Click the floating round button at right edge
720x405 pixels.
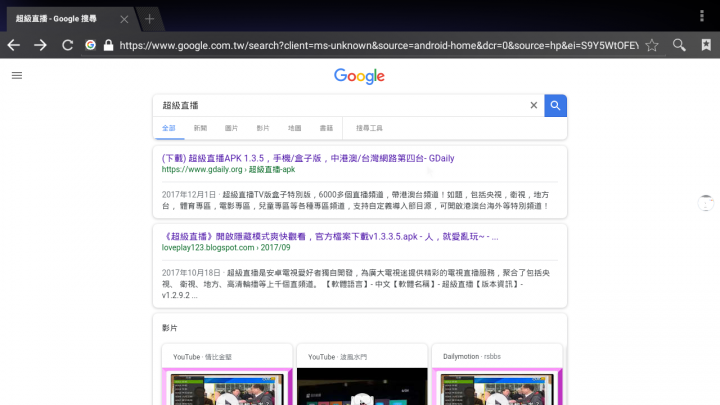coord(706,202)
